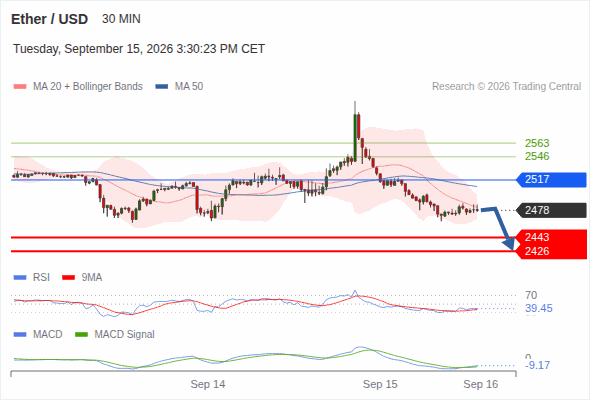Click the MA 50 blue legend swatch
The height and width of the screenshot is (400, 590).
coord(162,87)
